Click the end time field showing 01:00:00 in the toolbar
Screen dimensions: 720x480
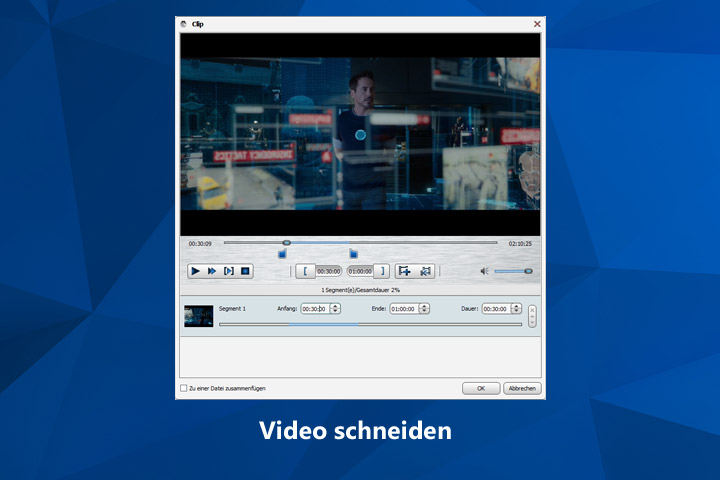point(360,271)
